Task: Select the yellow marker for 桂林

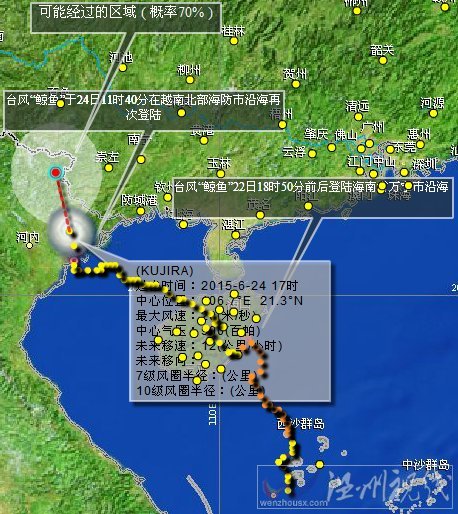Action: (x=234, y=41)
